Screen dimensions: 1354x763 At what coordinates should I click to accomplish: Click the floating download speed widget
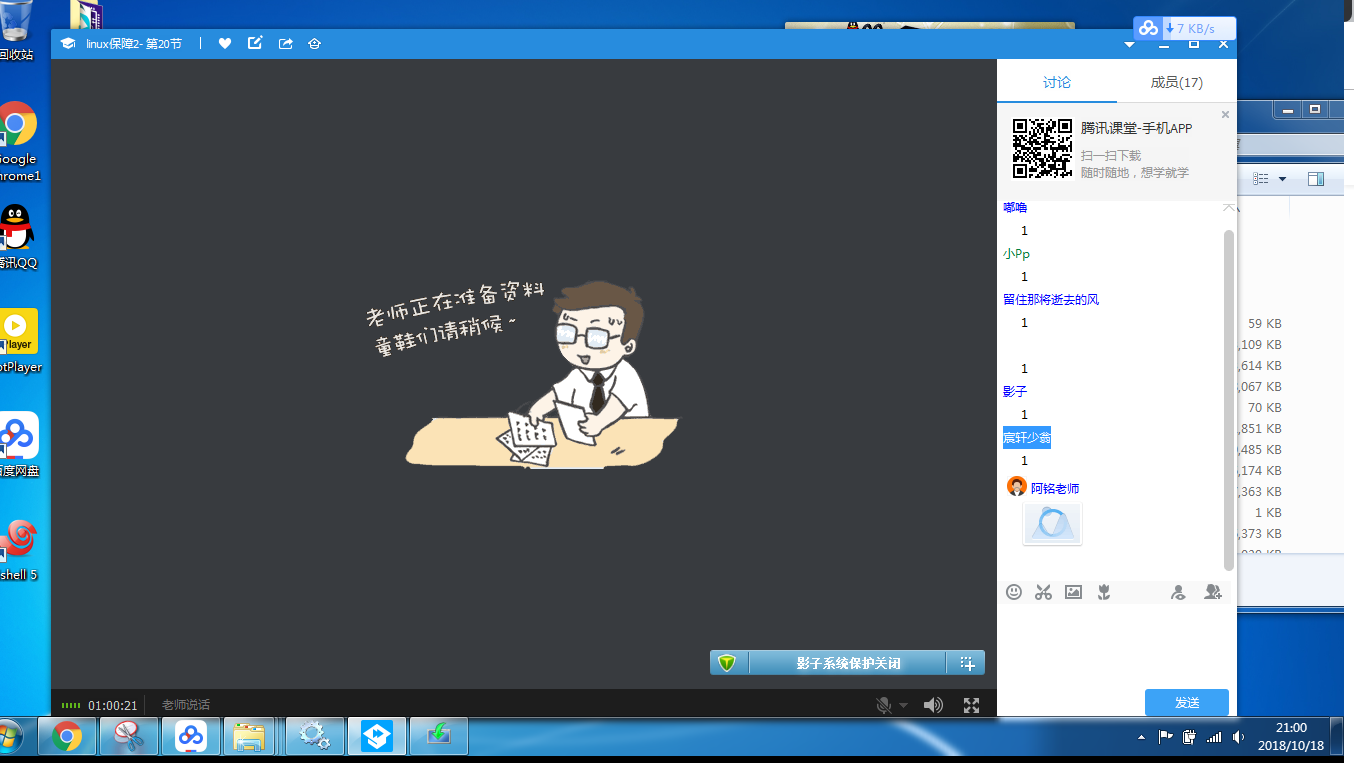pyautogui.click(x=1185, y=29)
